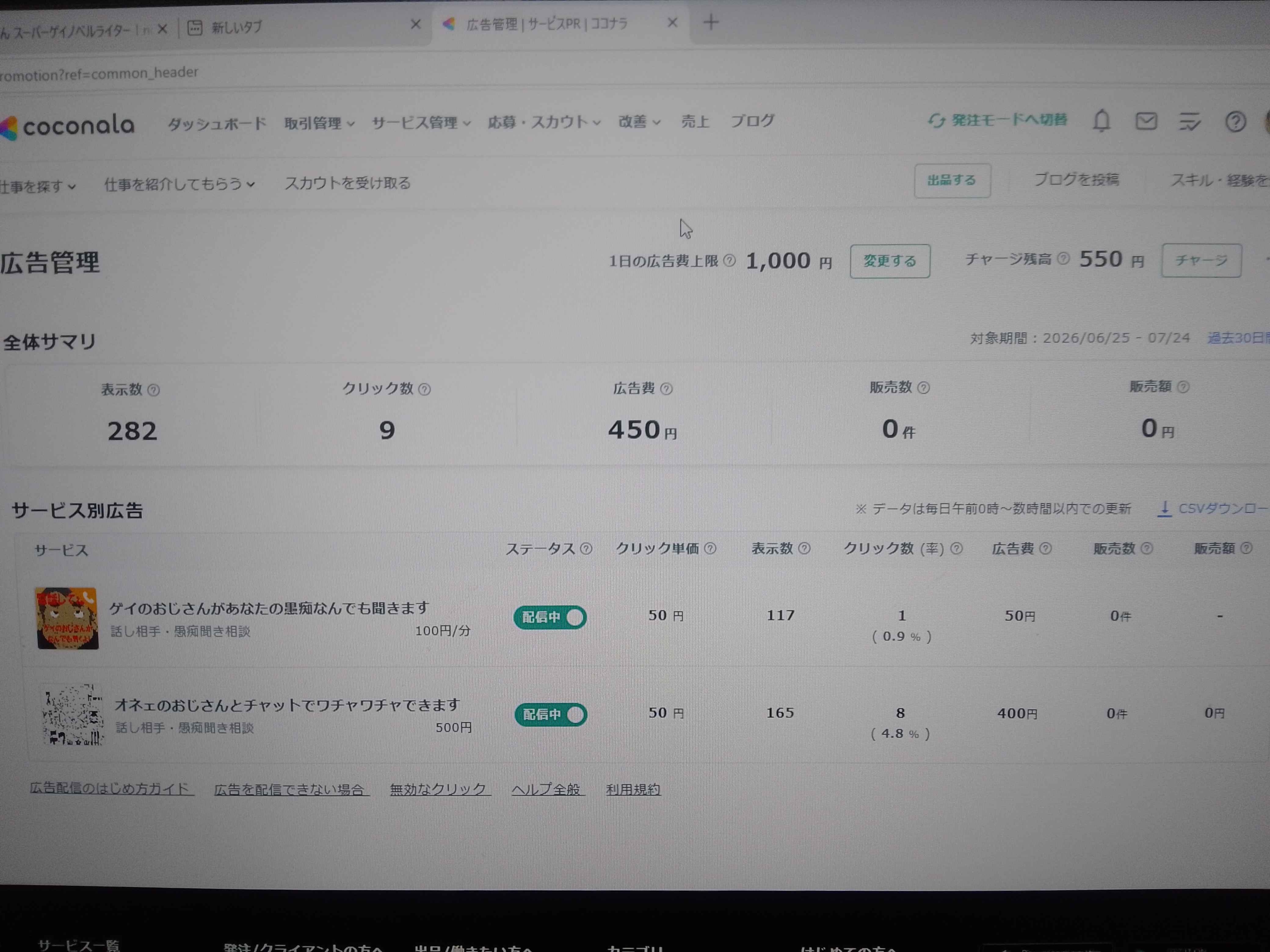Open the ダッシュボード menu item
Screen dimensions: 1270x952
click(216, 124)
